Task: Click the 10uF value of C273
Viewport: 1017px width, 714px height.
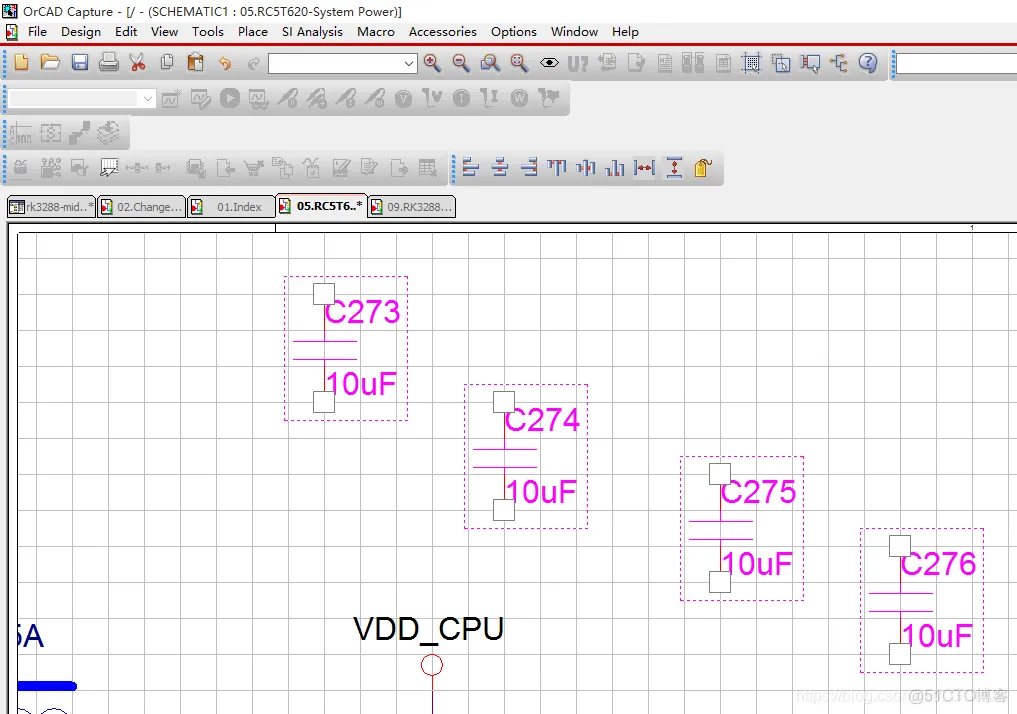Action: pyautogui.click(x=361, y=384)
